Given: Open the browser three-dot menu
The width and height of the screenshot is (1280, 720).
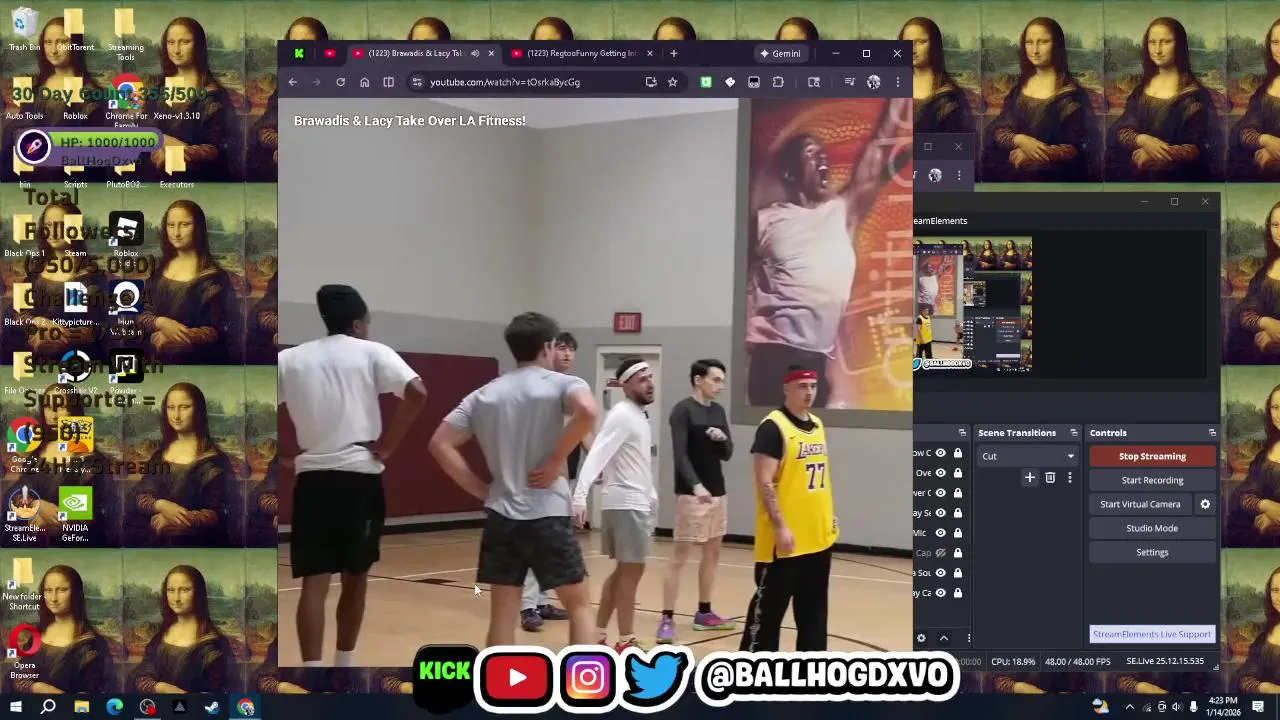Looking at the screenshot, I should (897, 82).
